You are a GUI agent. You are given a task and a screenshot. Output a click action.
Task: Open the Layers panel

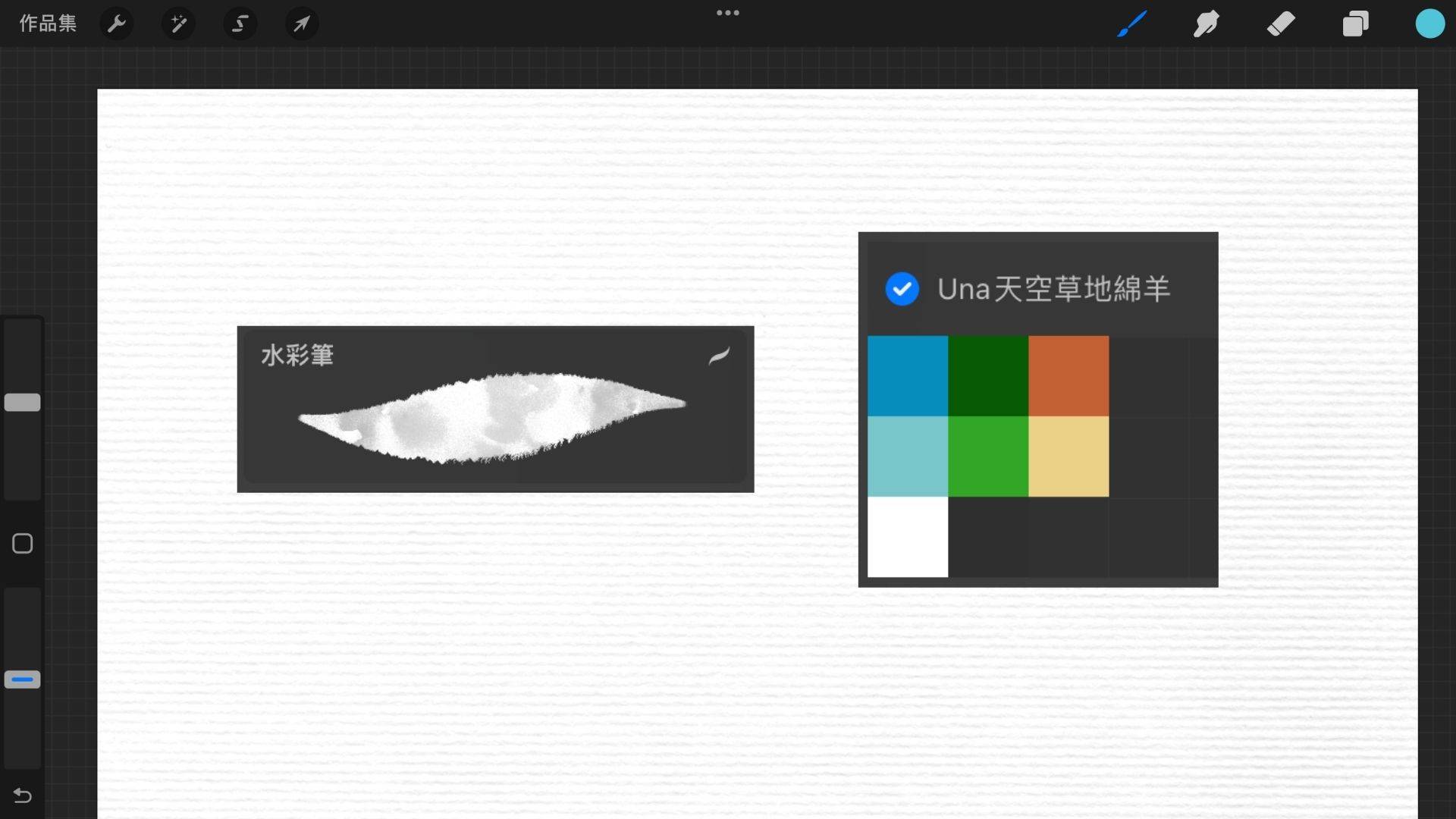(x=1355, y=24)
